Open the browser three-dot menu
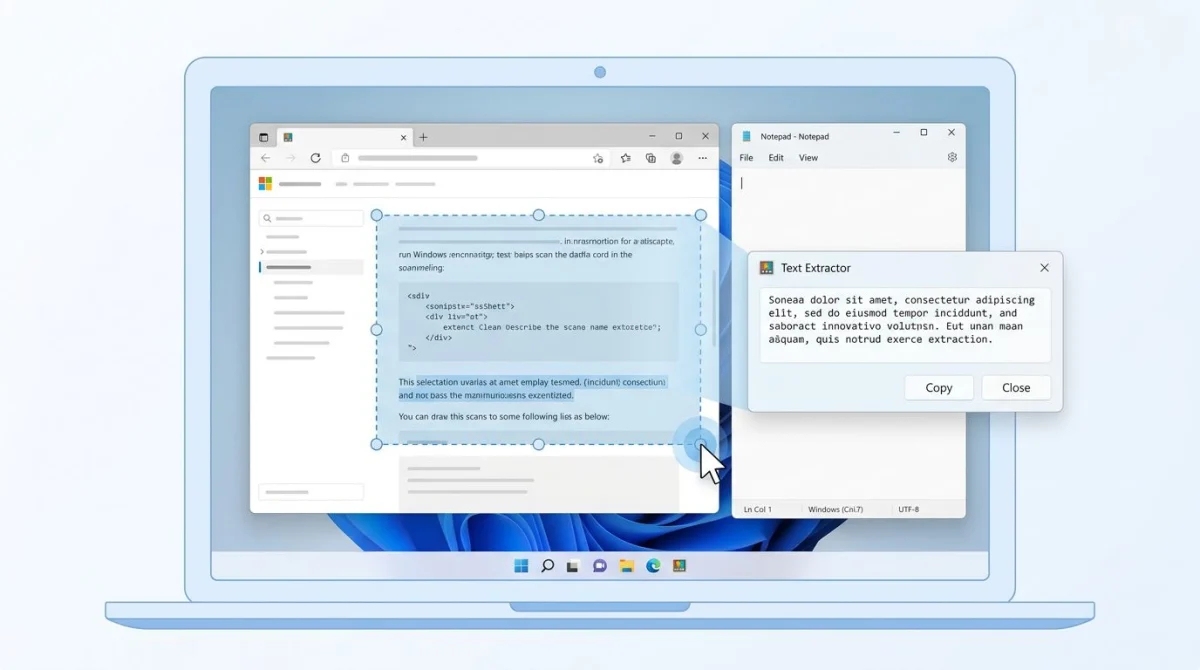1200x670 pixels. pos(703,158)
